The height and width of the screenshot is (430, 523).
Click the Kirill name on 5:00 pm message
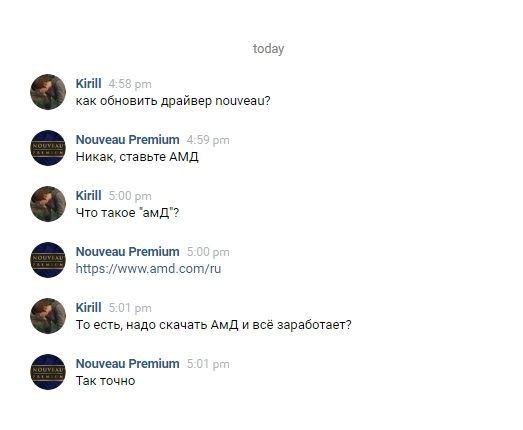88,195
